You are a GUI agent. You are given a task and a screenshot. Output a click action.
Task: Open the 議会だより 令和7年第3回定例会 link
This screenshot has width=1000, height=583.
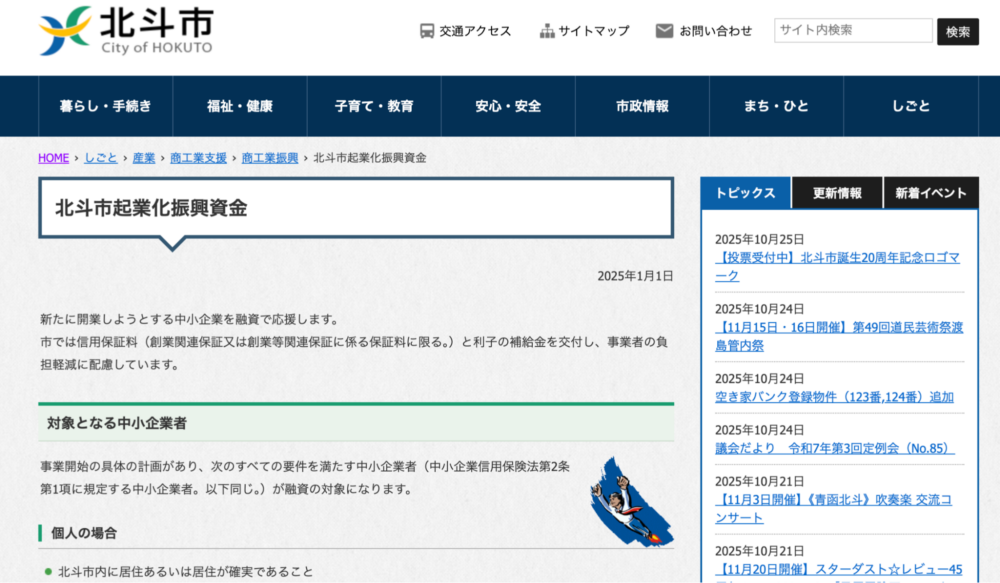click(x=834, y=449)
